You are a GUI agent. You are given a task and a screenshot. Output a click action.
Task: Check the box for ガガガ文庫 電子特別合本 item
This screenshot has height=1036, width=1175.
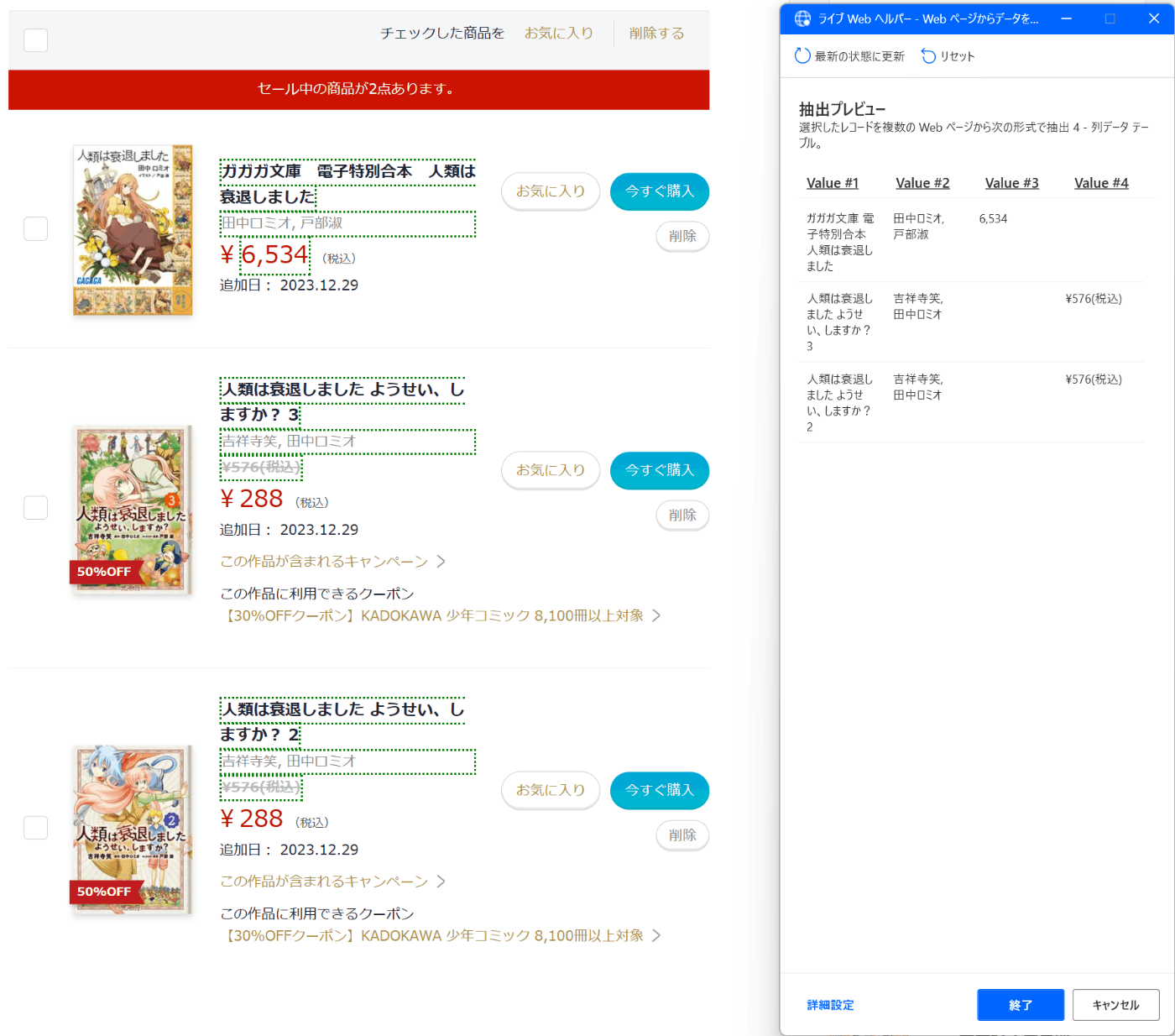(x=36, y=228)
